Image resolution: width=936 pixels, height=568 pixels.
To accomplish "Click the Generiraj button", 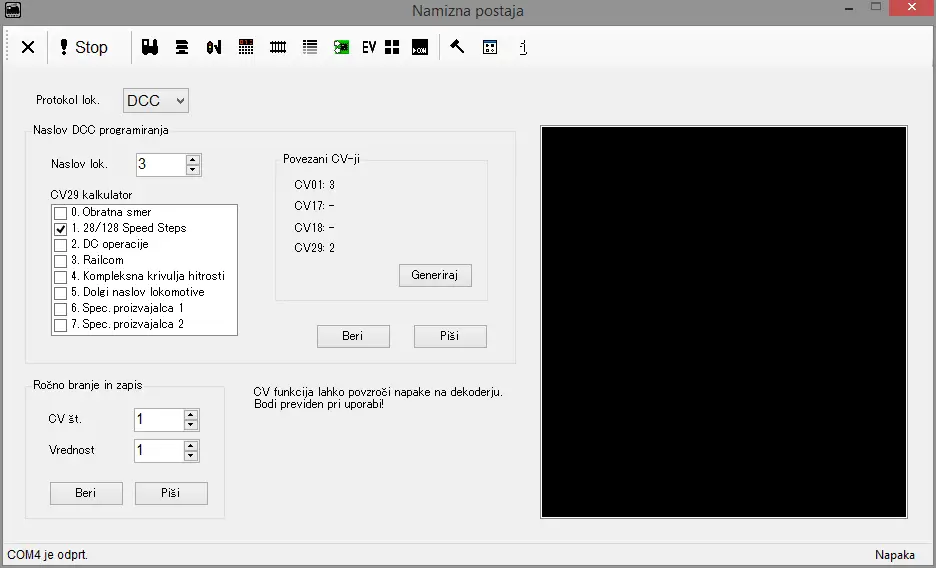I will coord(434,275).
